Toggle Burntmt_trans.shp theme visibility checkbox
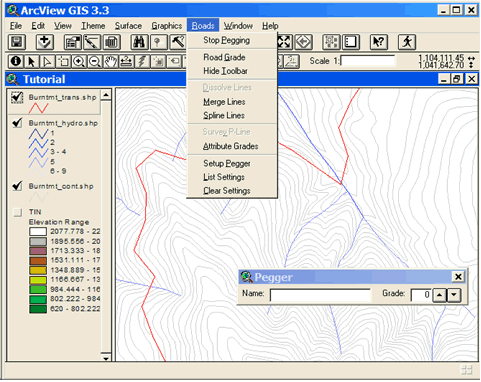 pyautogui.click(x=17, y=97)
